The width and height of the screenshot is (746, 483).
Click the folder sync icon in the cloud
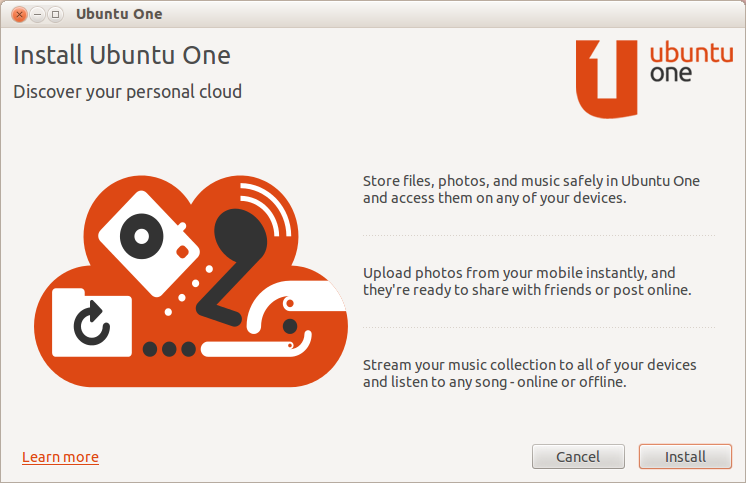(x=92, y=322)
